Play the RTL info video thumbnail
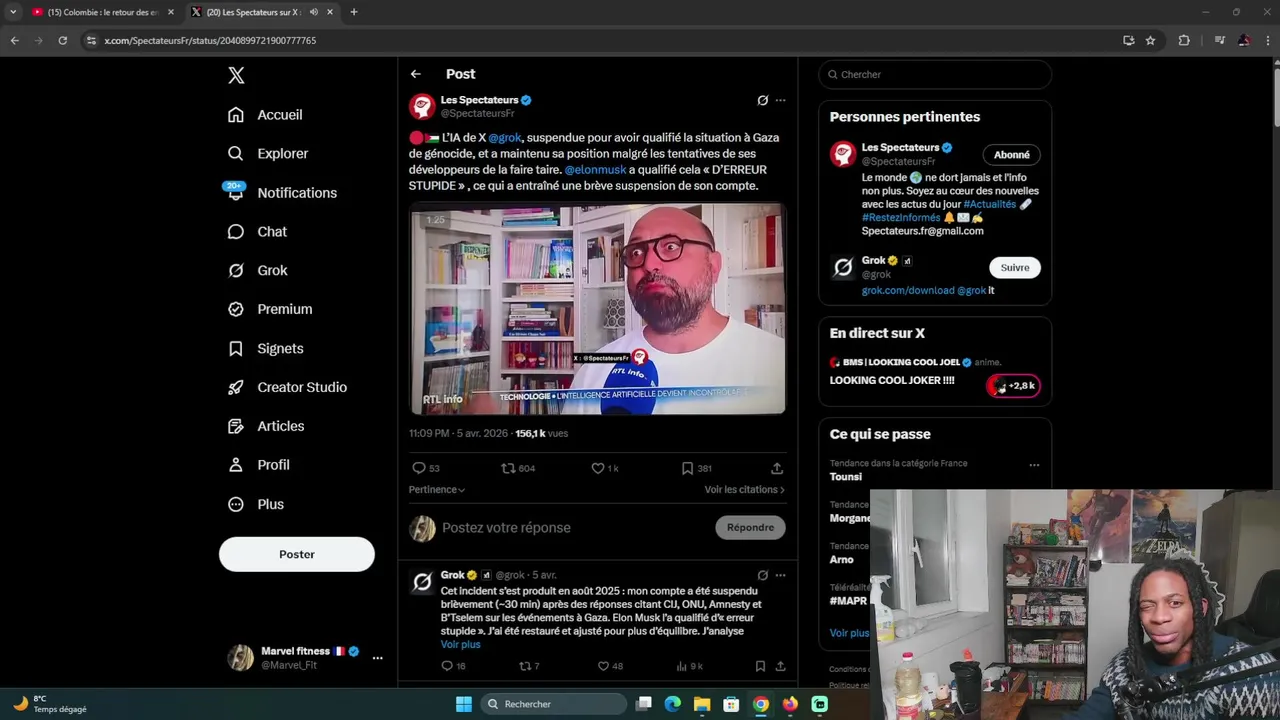The image size is (1280, 720). 598,309
